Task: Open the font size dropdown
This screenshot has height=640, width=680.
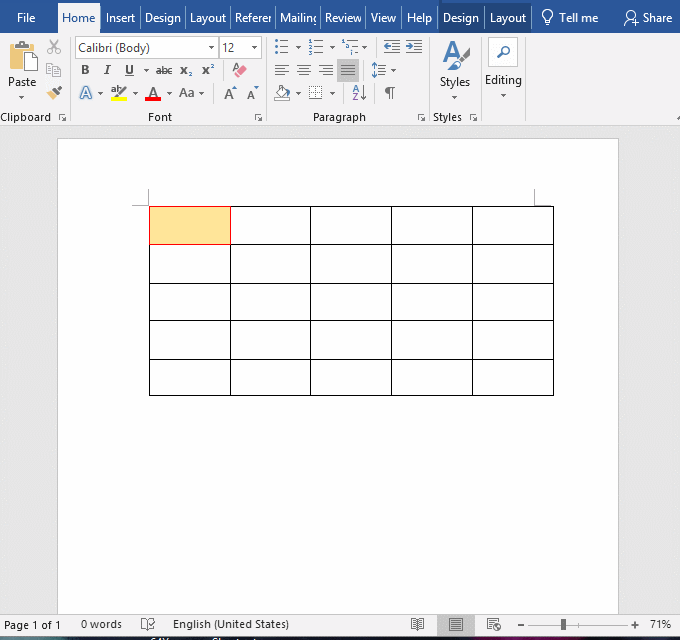Action: pyautogui.click(x=255, y=47)
